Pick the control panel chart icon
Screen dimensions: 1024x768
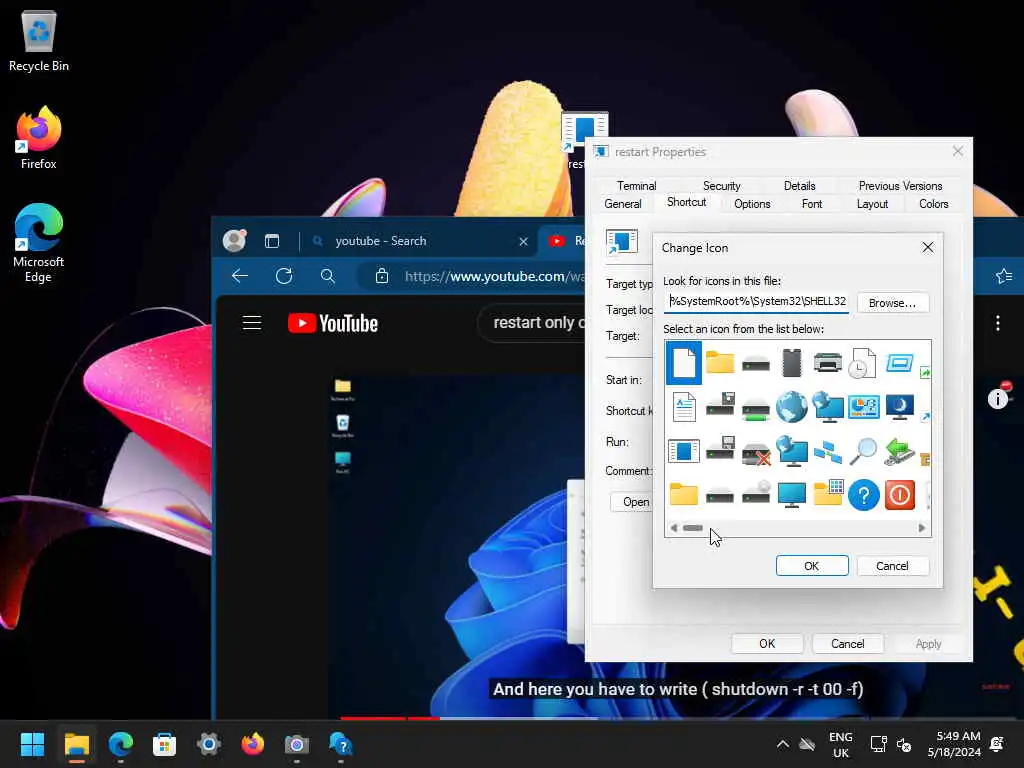tap(863, 407)
